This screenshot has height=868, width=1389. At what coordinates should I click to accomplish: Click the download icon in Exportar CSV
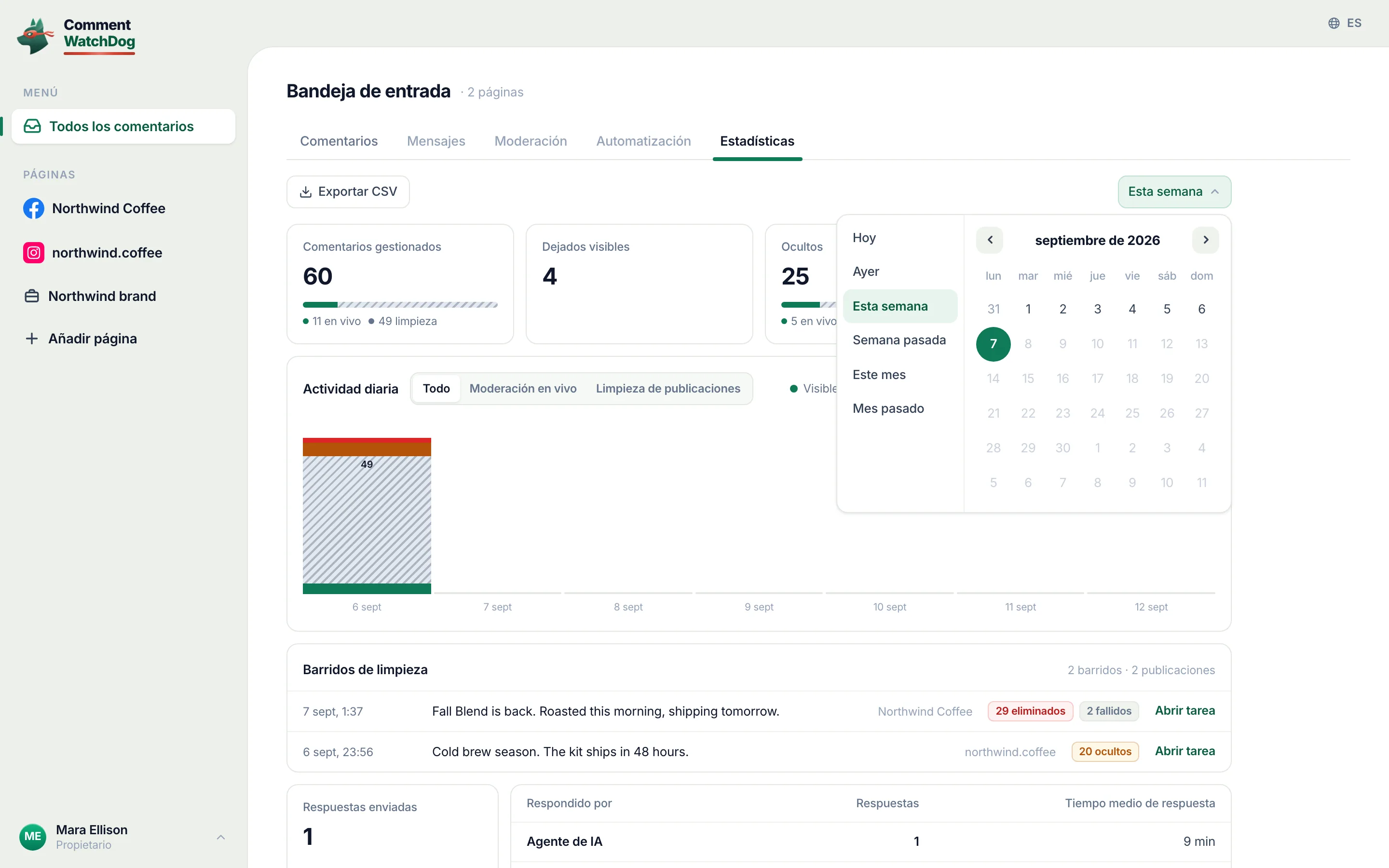[x=306, y=192]
